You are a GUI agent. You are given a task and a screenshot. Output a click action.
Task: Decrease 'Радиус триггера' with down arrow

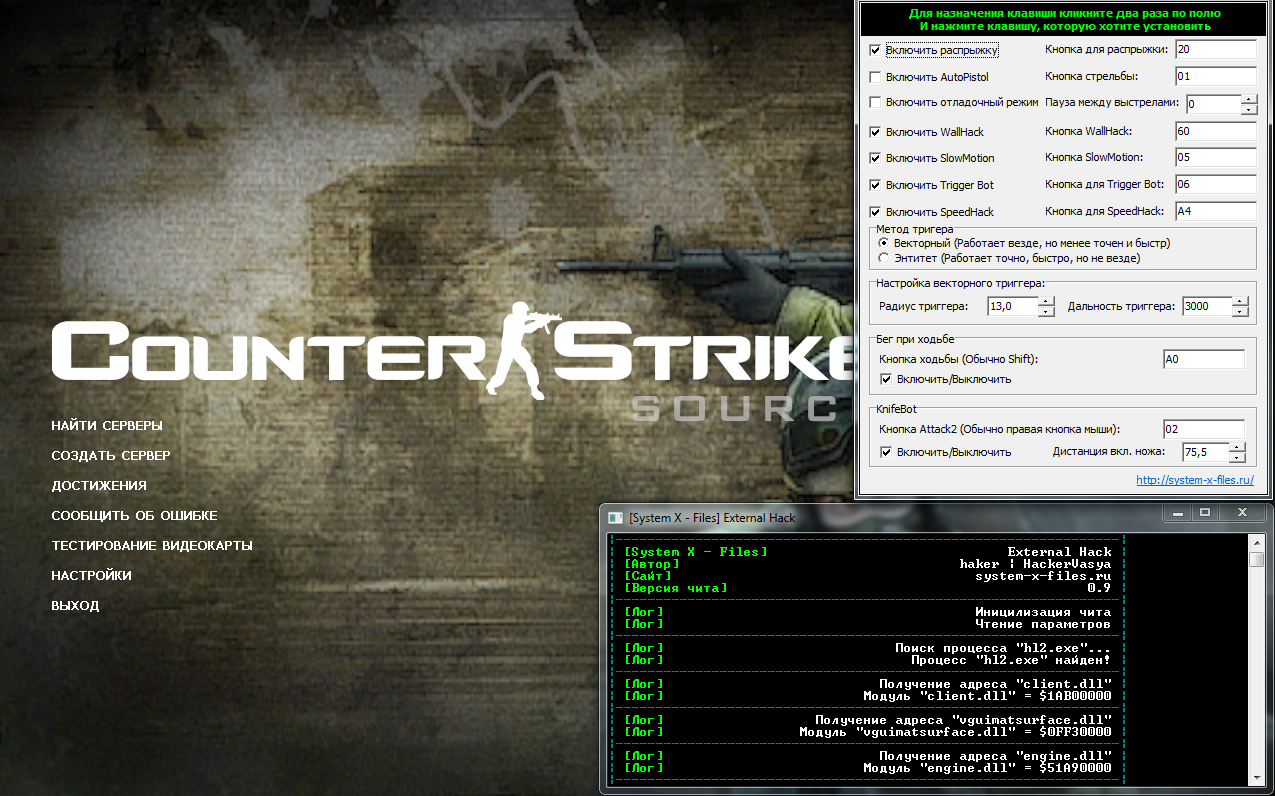coord(1046,312)
